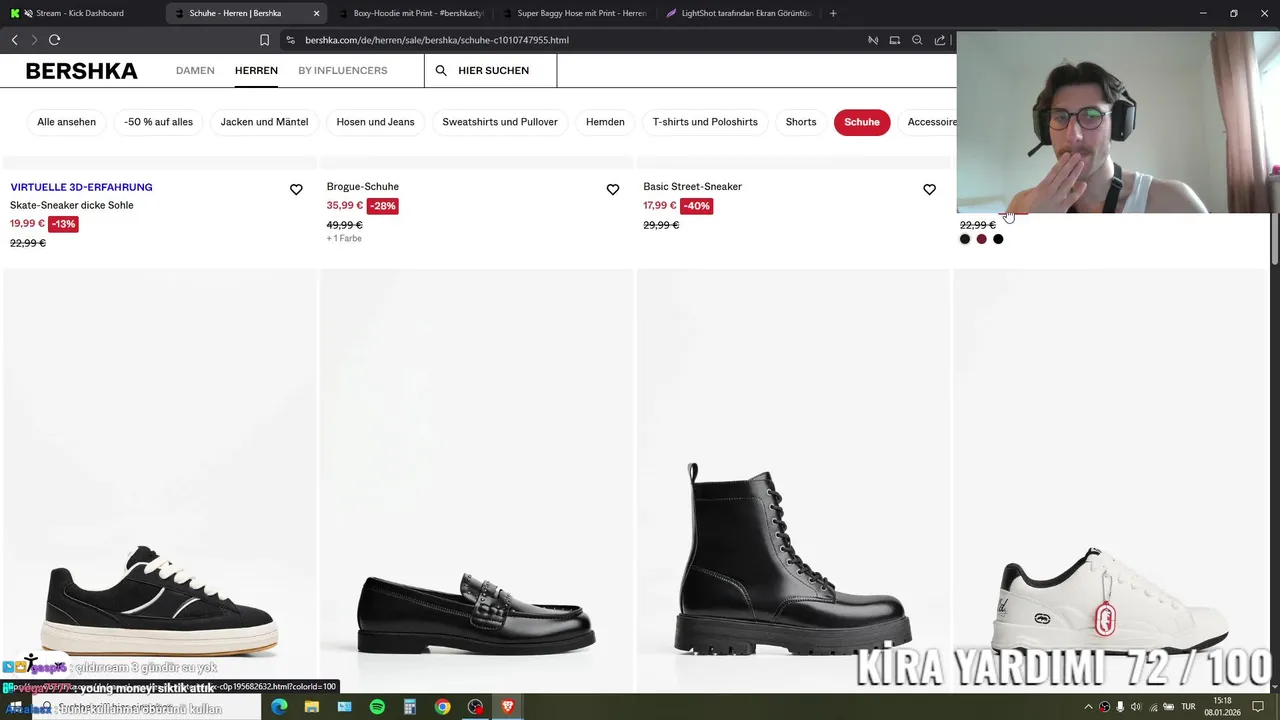
Task: Open the black lace-up boot image
Action: pyautogui.click(x=793, y=480)
